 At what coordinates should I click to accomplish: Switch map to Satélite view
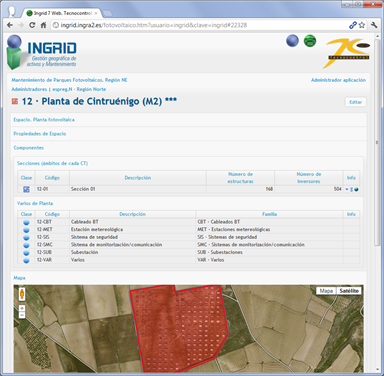coord(349,291)
